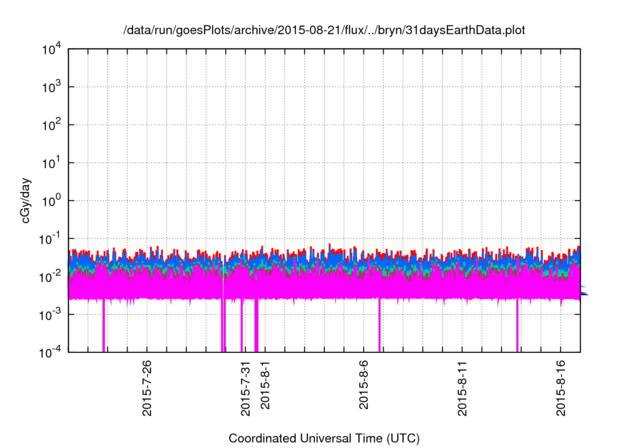
Task: Click the 10^4 y-axis tick label
Action: [51, 49]
